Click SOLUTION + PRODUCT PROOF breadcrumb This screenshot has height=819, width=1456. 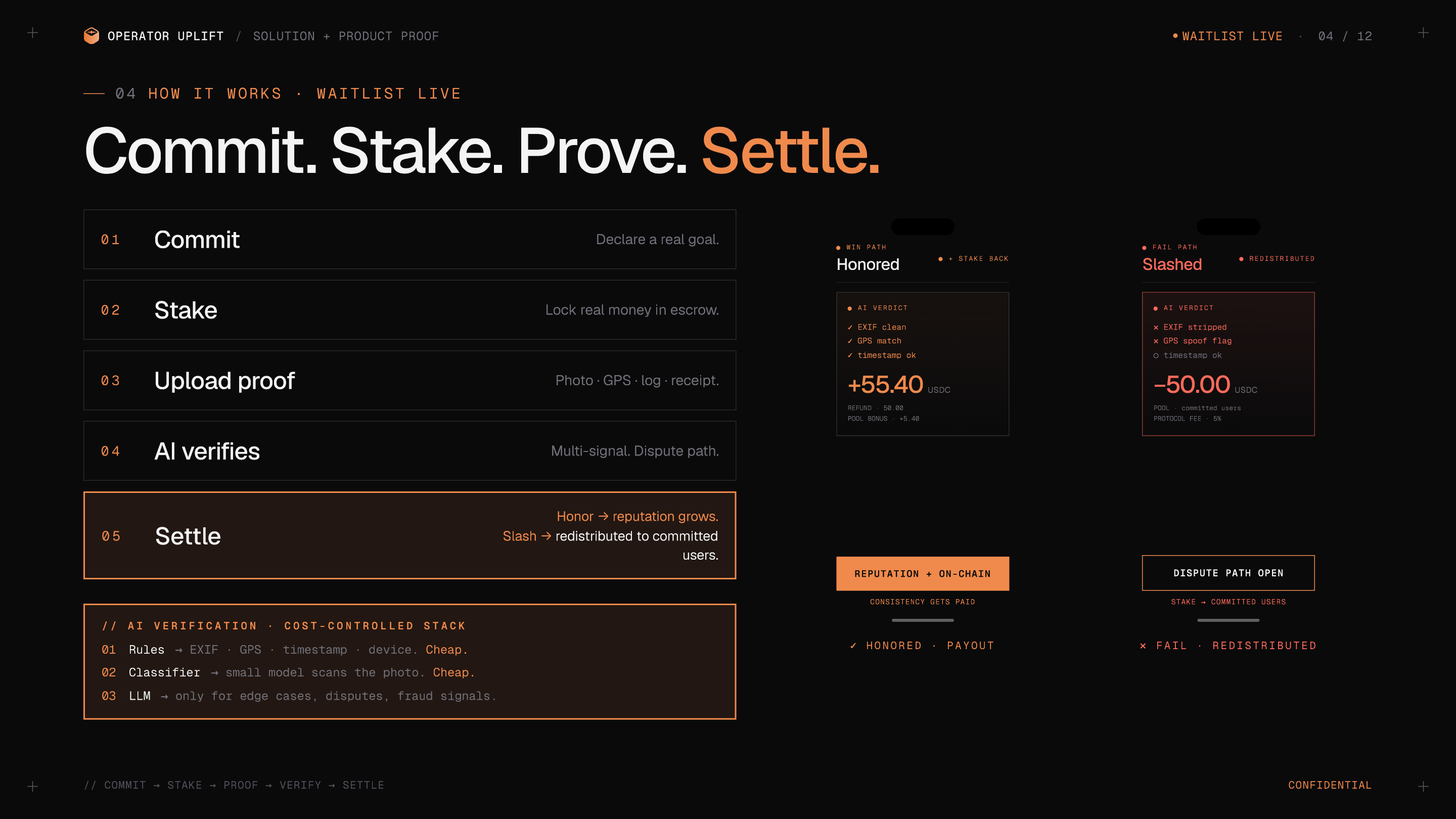[x=346, y=36]
